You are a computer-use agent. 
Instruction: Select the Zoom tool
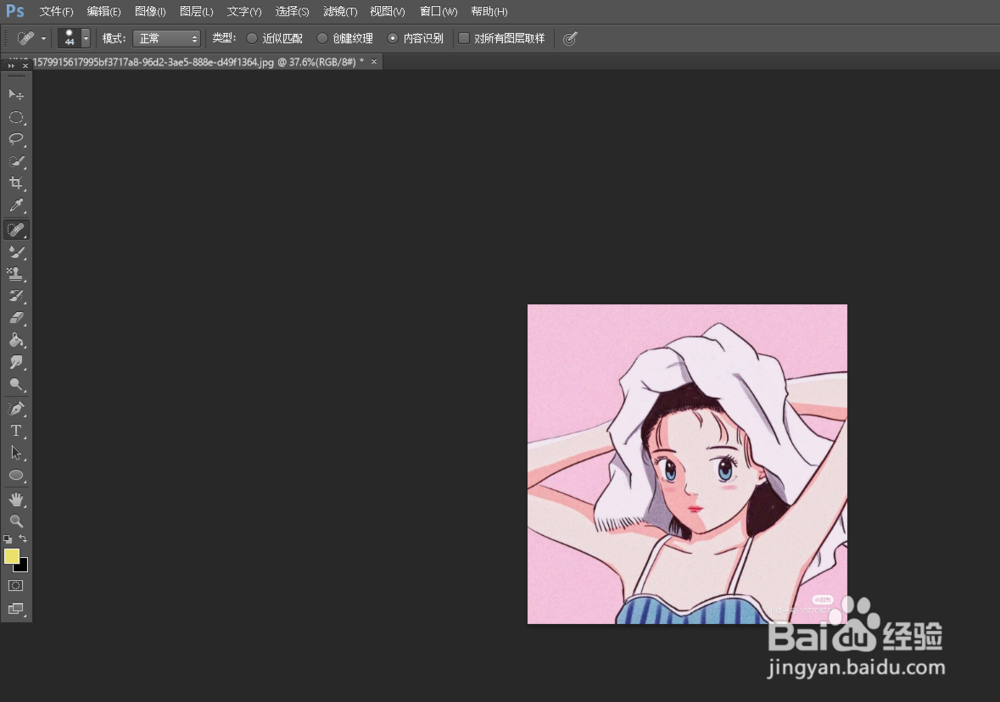click(x=16, y=521)
